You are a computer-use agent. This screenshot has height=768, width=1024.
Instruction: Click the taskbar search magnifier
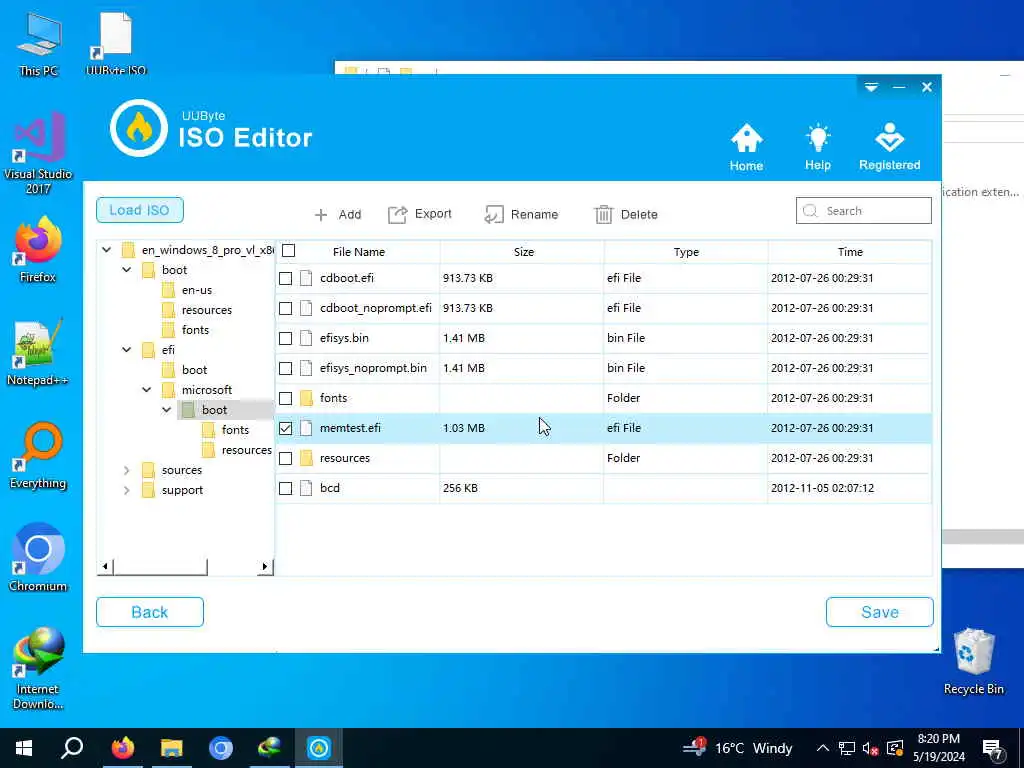pos(72,748)
